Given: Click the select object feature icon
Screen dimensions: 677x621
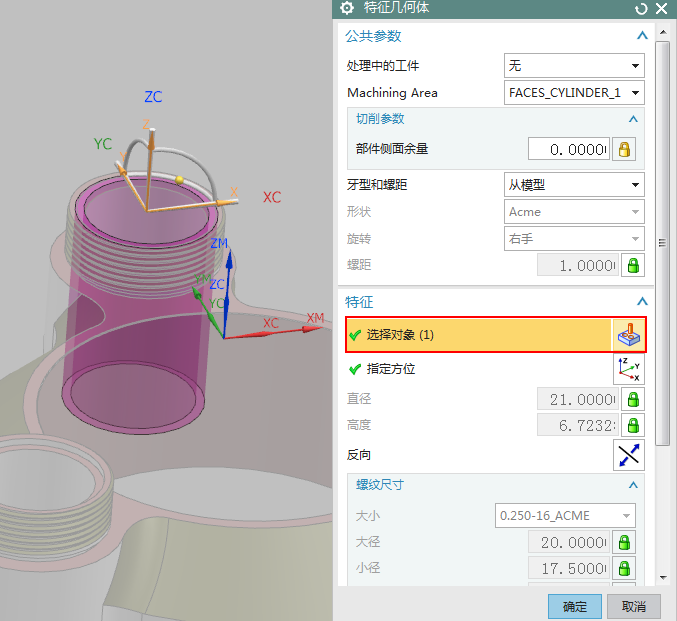Looking at the screenshot, I should (x=628, y=335).
